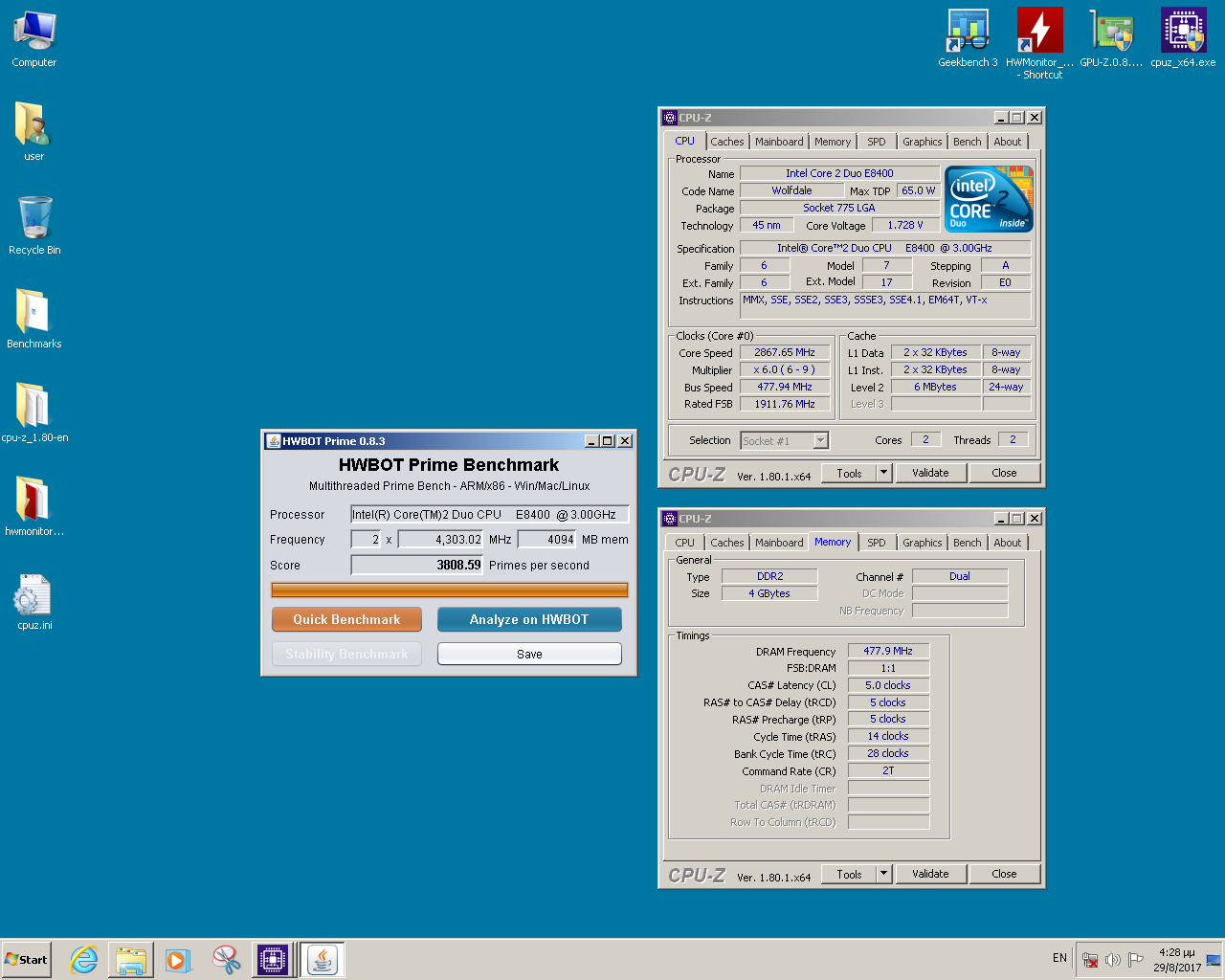1225x980 pixels.
Task: Save the HWBOT Prime result
Action: click(529, 654)
